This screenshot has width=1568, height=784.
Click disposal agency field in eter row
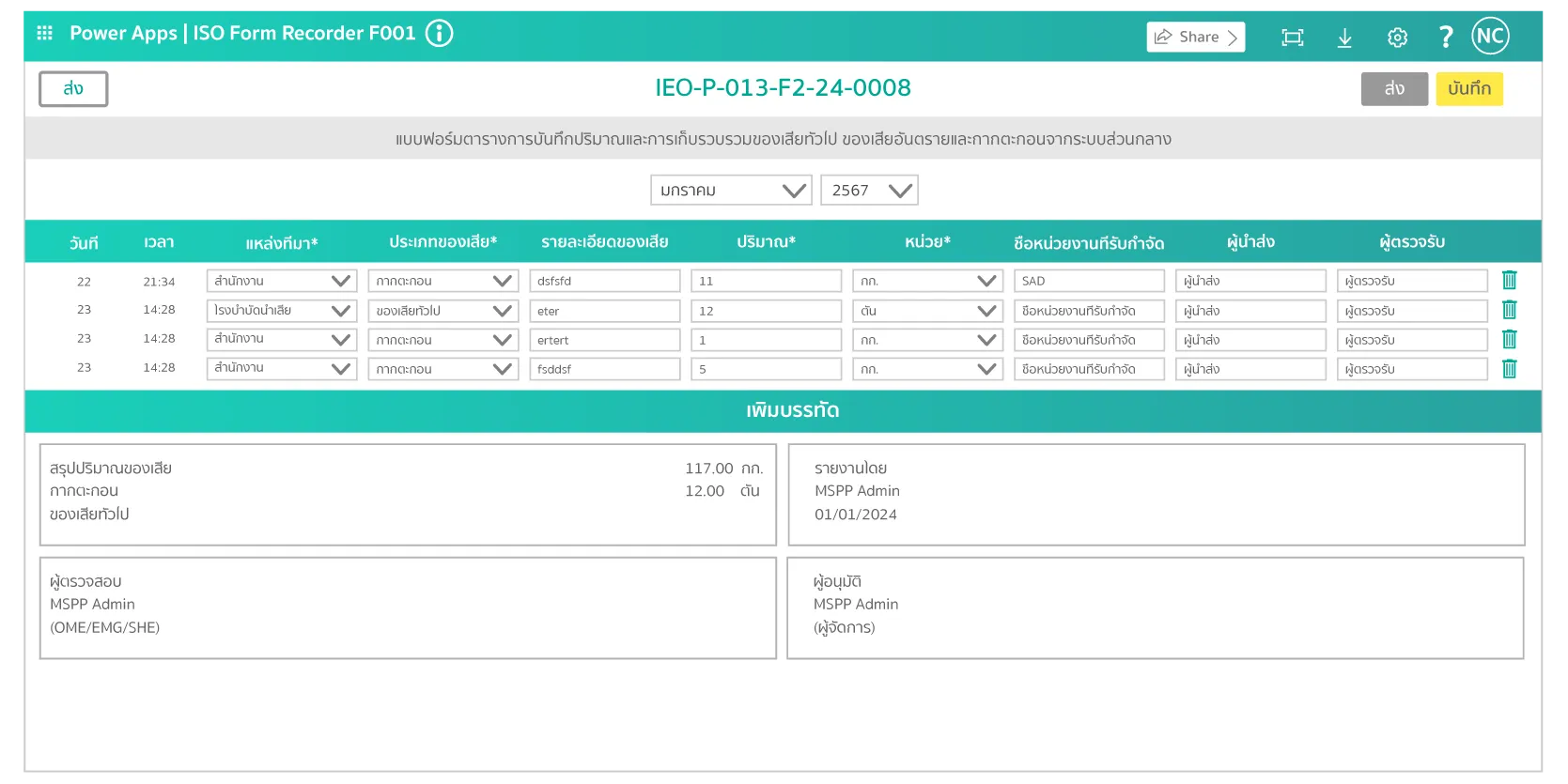pos(1090,311)
